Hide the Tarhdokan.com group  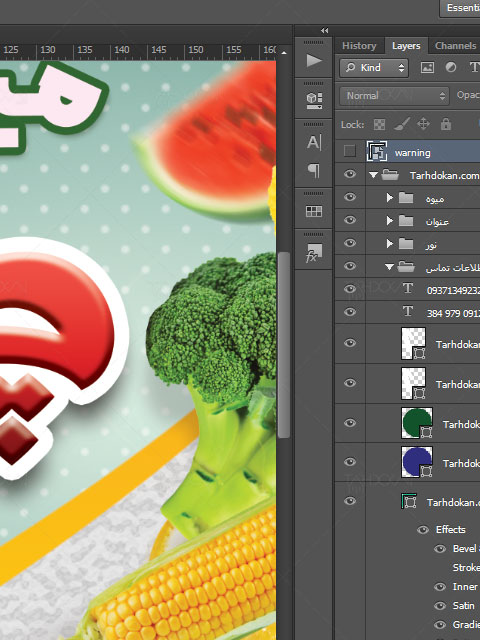[x=349, y=175]
